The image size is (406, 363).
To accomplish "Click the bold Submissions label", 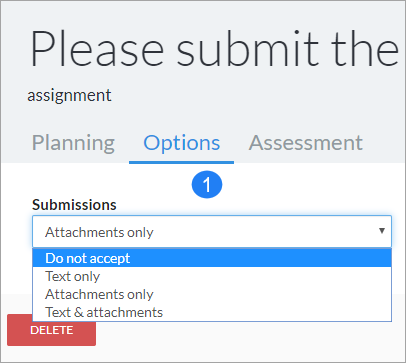I will (x=74, y=205).
